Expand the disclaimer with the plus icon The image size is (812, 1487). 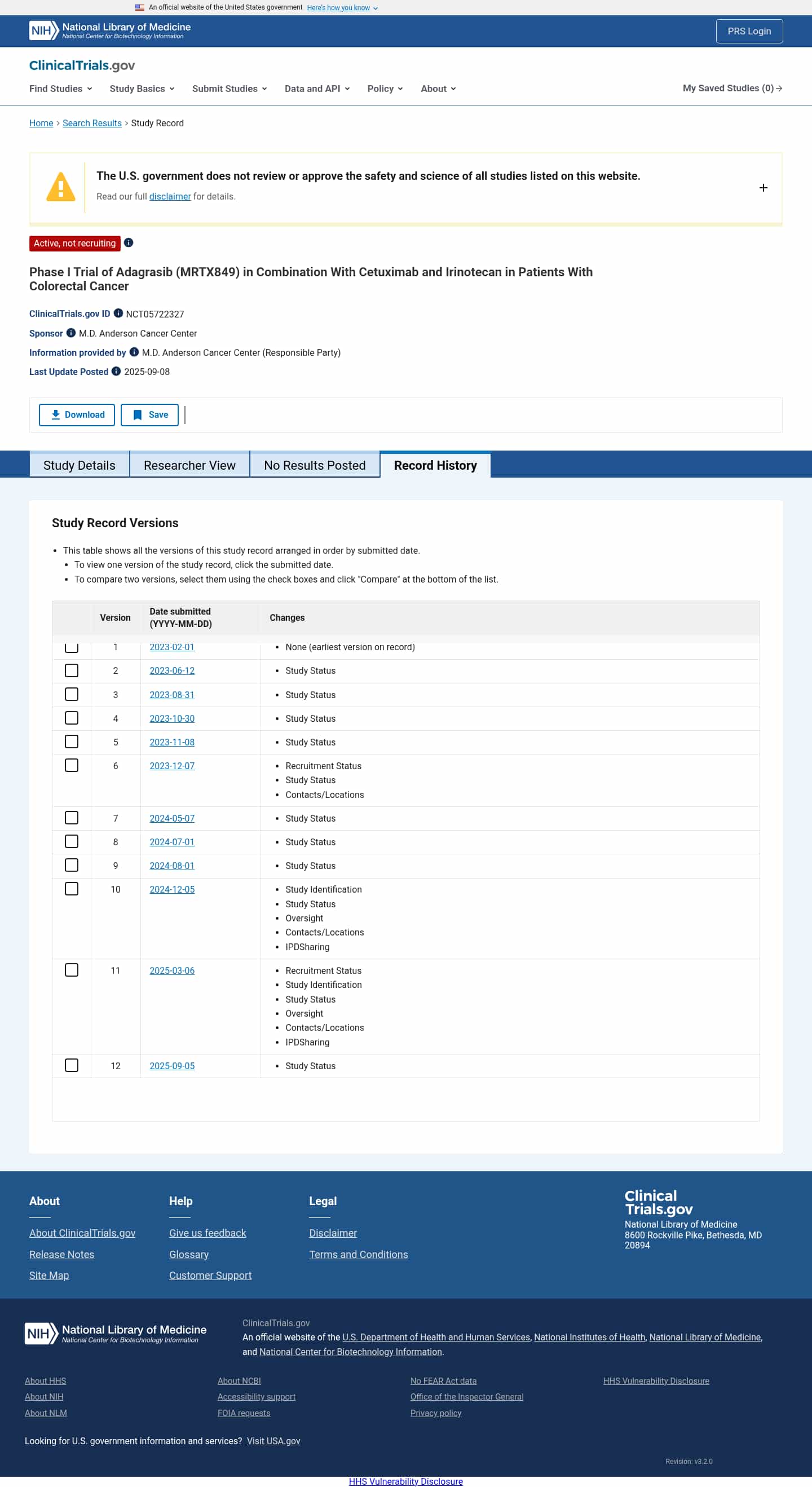[763, 188]
